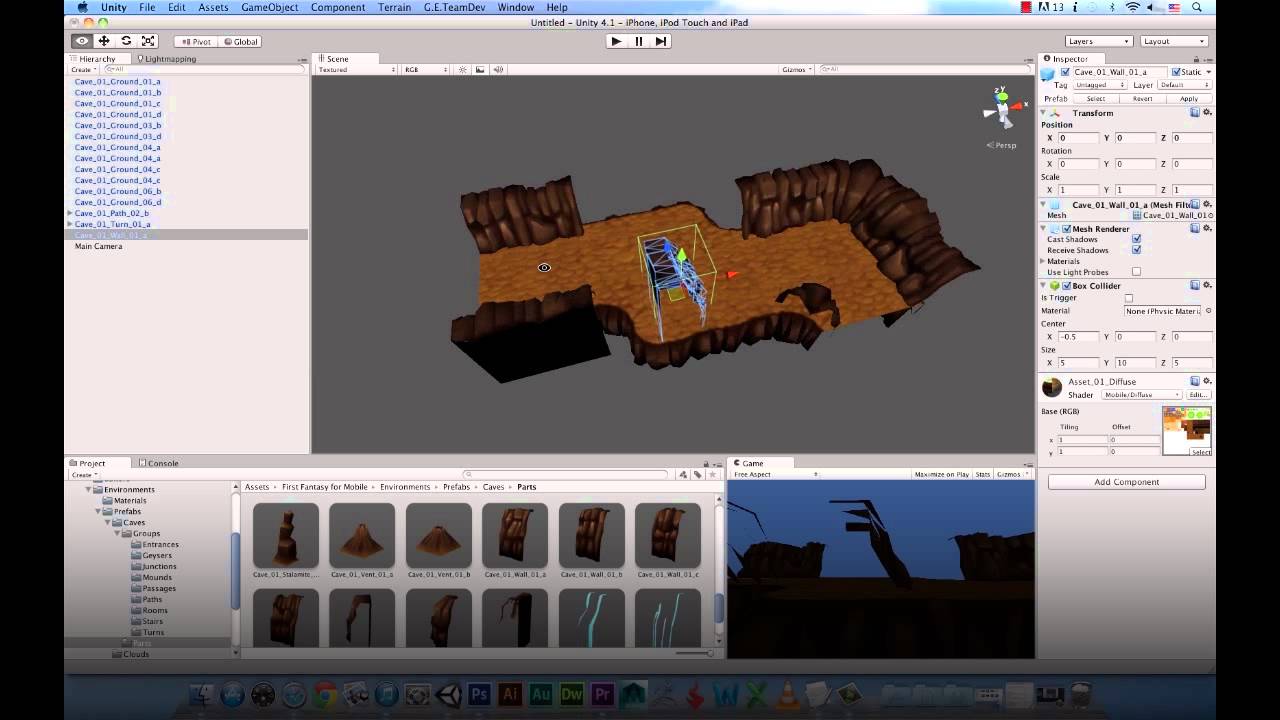
Task: Open Shader Mobile/Diffuse dropdown
Action: (x=1141, y=395)
